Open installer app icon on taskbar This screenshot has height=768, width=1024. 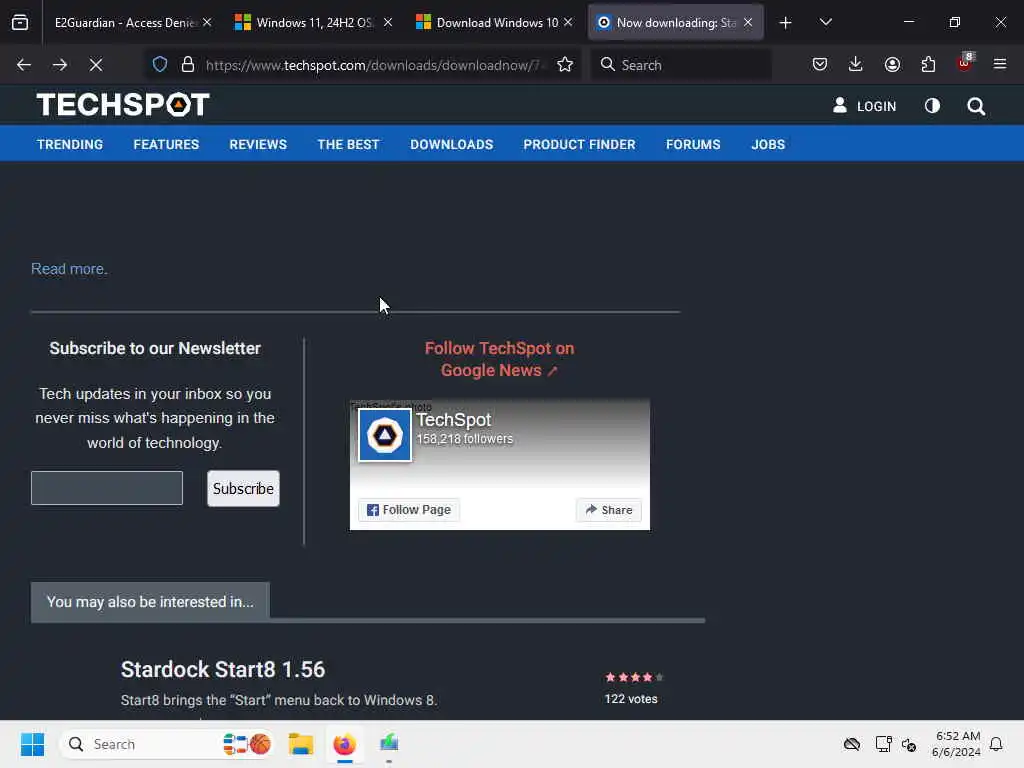tap(389, 743)
